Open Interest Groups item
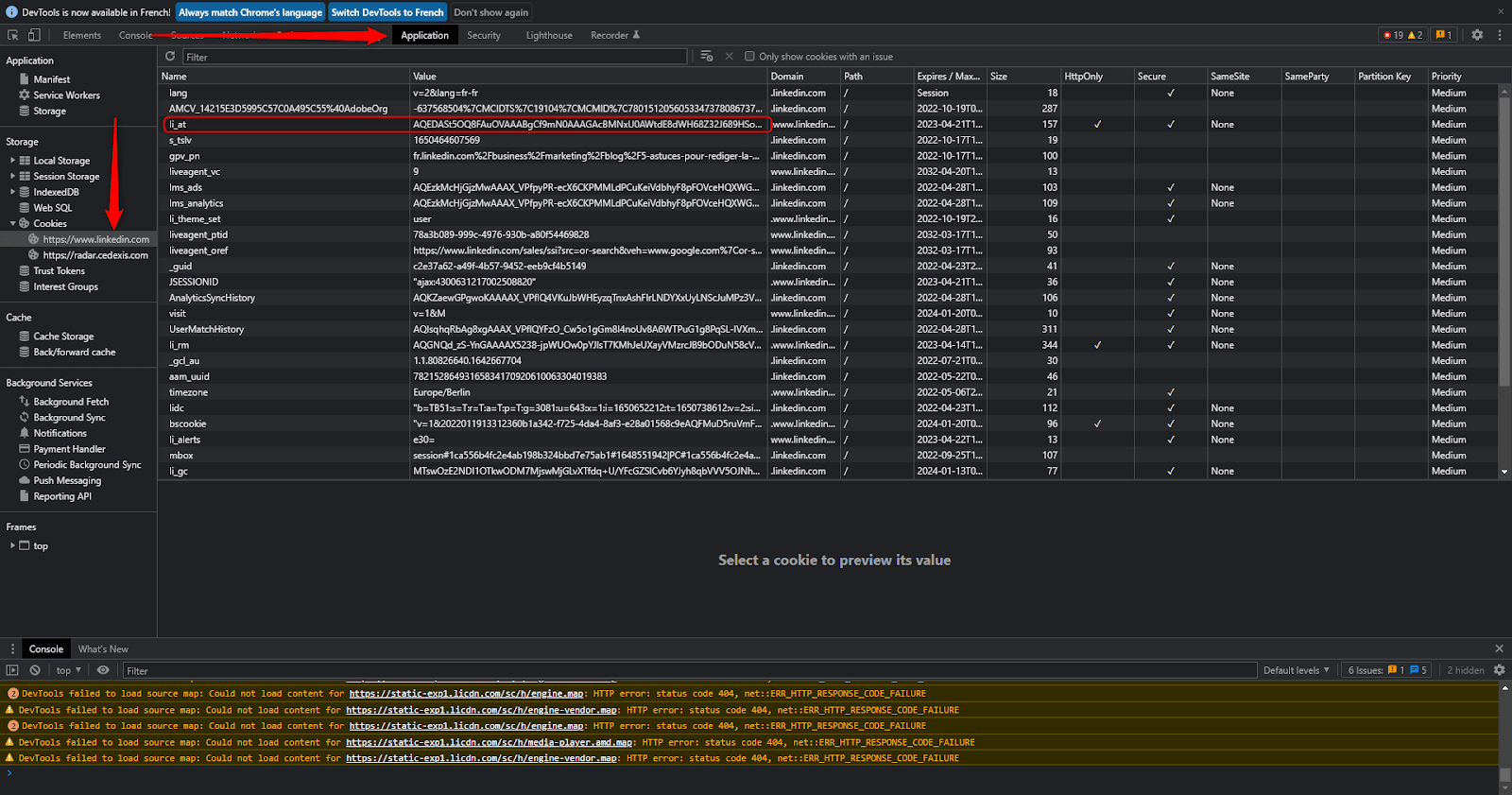Screen dimensions: 1512x795 pyautogui.click(x=65, y=286)
